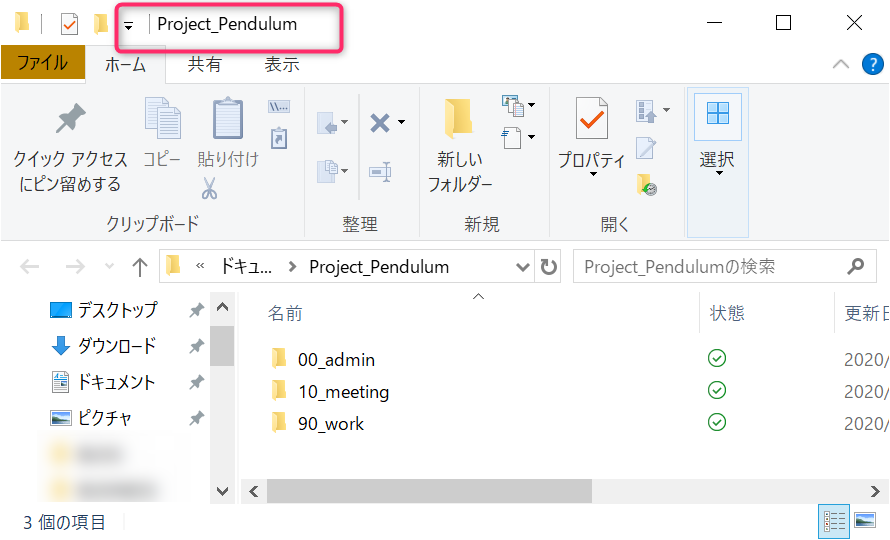Go up one folder level

click(140, 267)
